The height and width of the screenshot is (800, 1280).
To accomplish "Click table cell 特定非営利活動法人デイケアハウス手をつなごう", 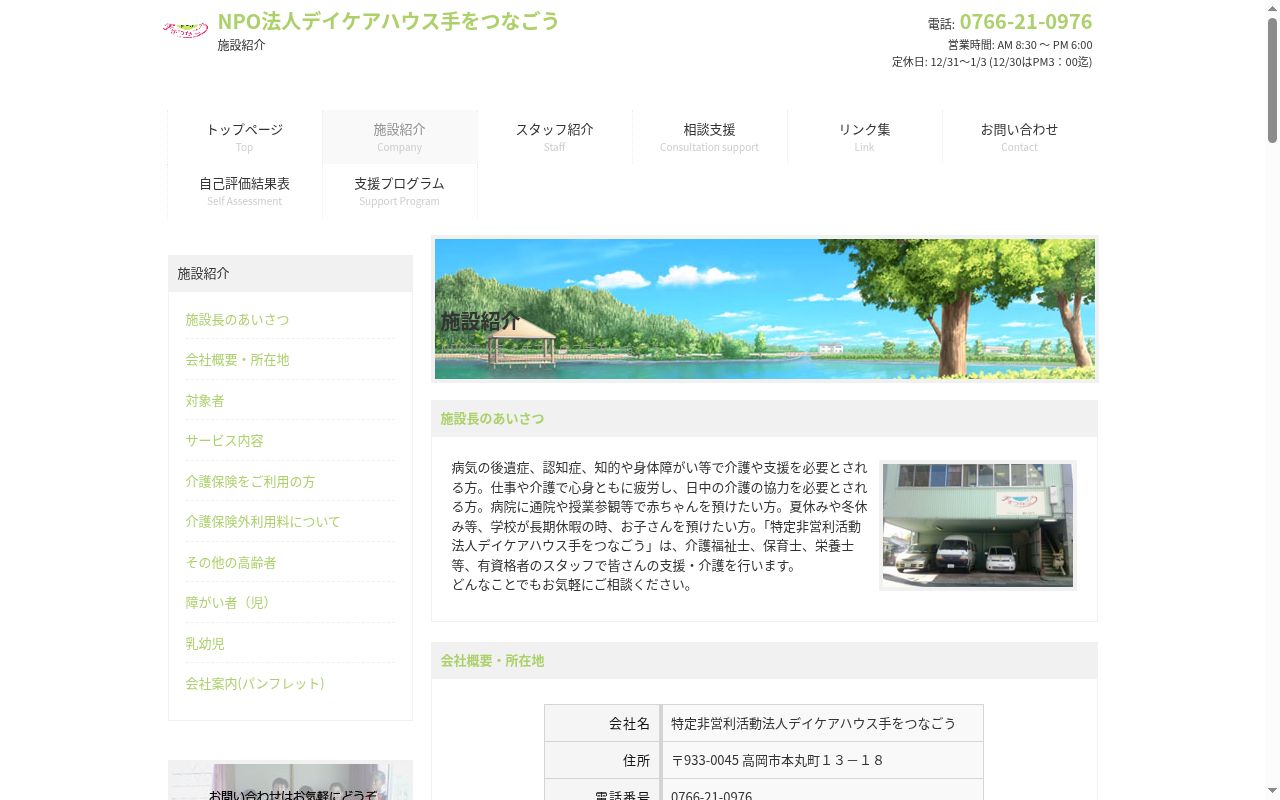I will pos(822,723).
